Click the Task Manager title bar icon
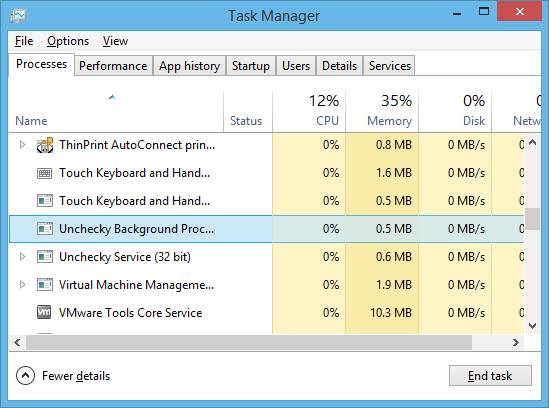This screenshot has height=408, width=549. 18,15
